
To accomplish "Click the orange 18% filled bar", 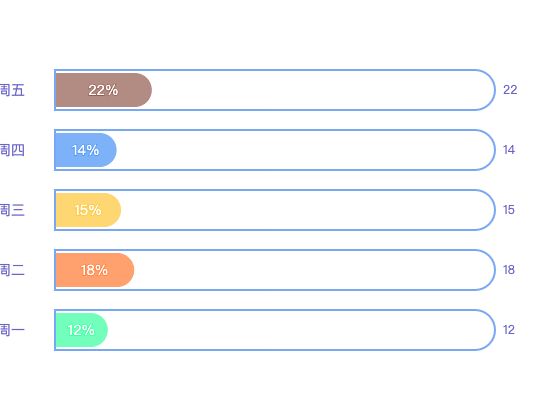I will click(x=95, y=270).
